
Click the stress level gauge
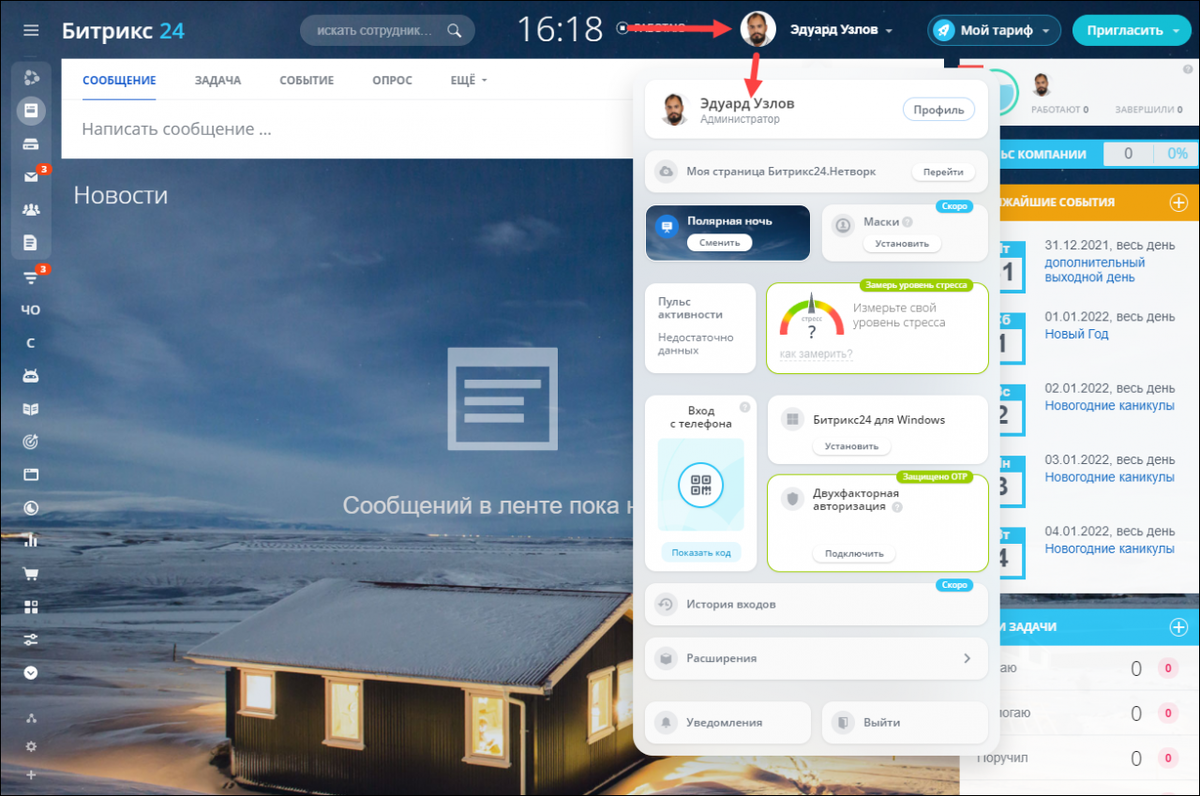[x=811, y=316]
